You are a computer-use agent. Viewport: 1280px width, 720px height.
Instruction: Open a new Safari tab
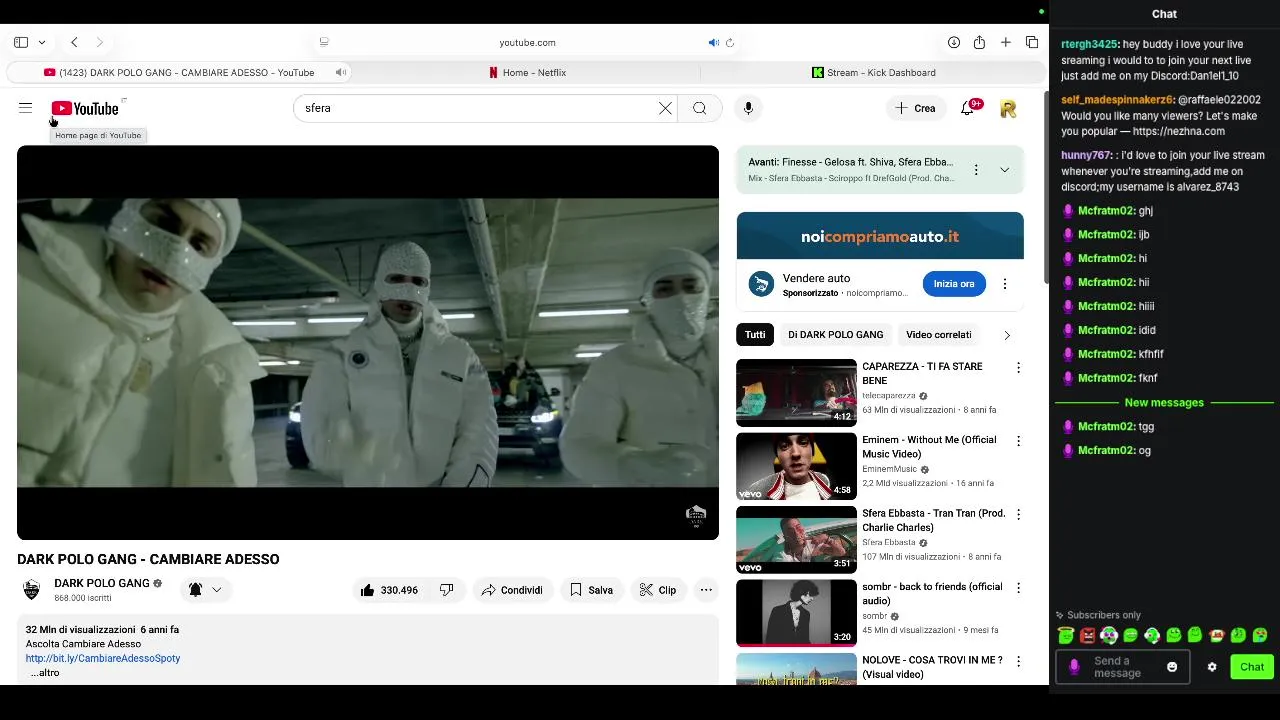pyautogui.click(x=1005, y=42)
